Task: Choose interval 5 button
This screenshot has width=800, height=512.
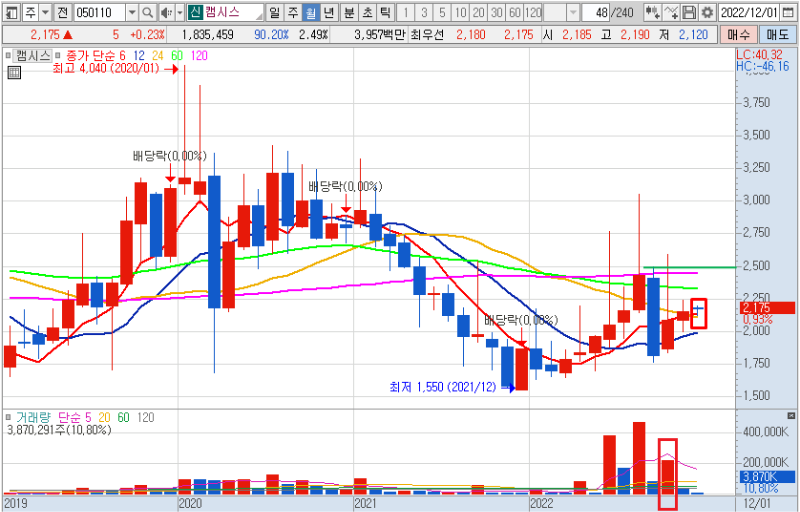Action: (442, 12)
